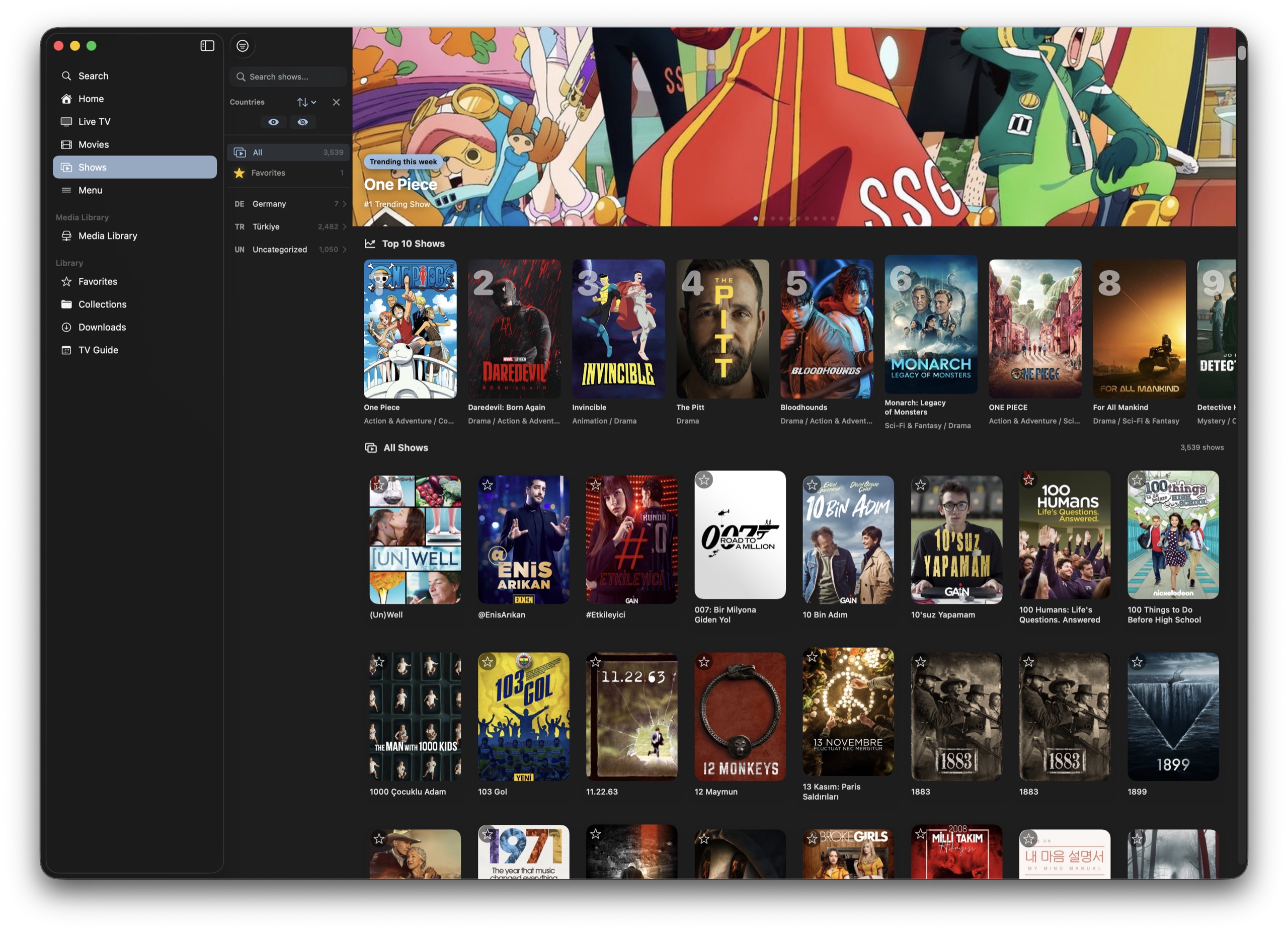Image resolution: width=1288 pixels, height=932 pixels.
Task: Select the last carousel page dot
Action: click(x=833, y=218)
